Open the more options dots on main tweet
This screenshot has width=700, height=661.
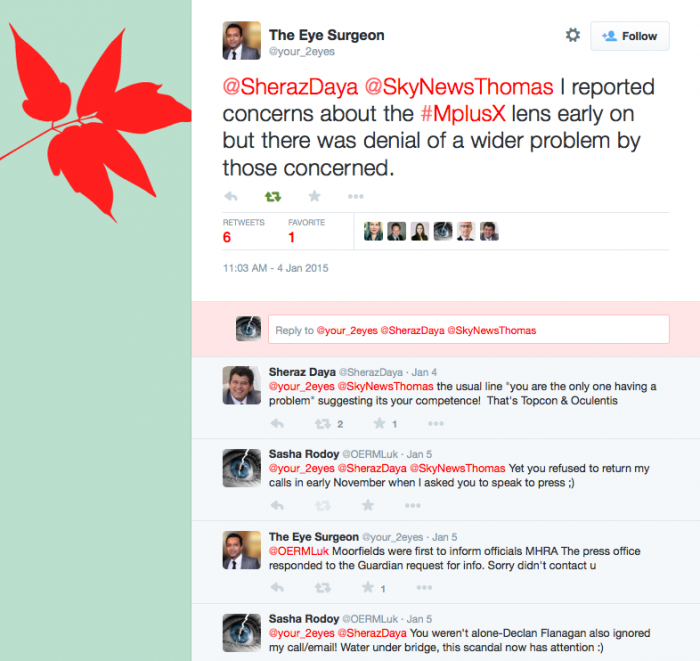click(x=356, y=196)
